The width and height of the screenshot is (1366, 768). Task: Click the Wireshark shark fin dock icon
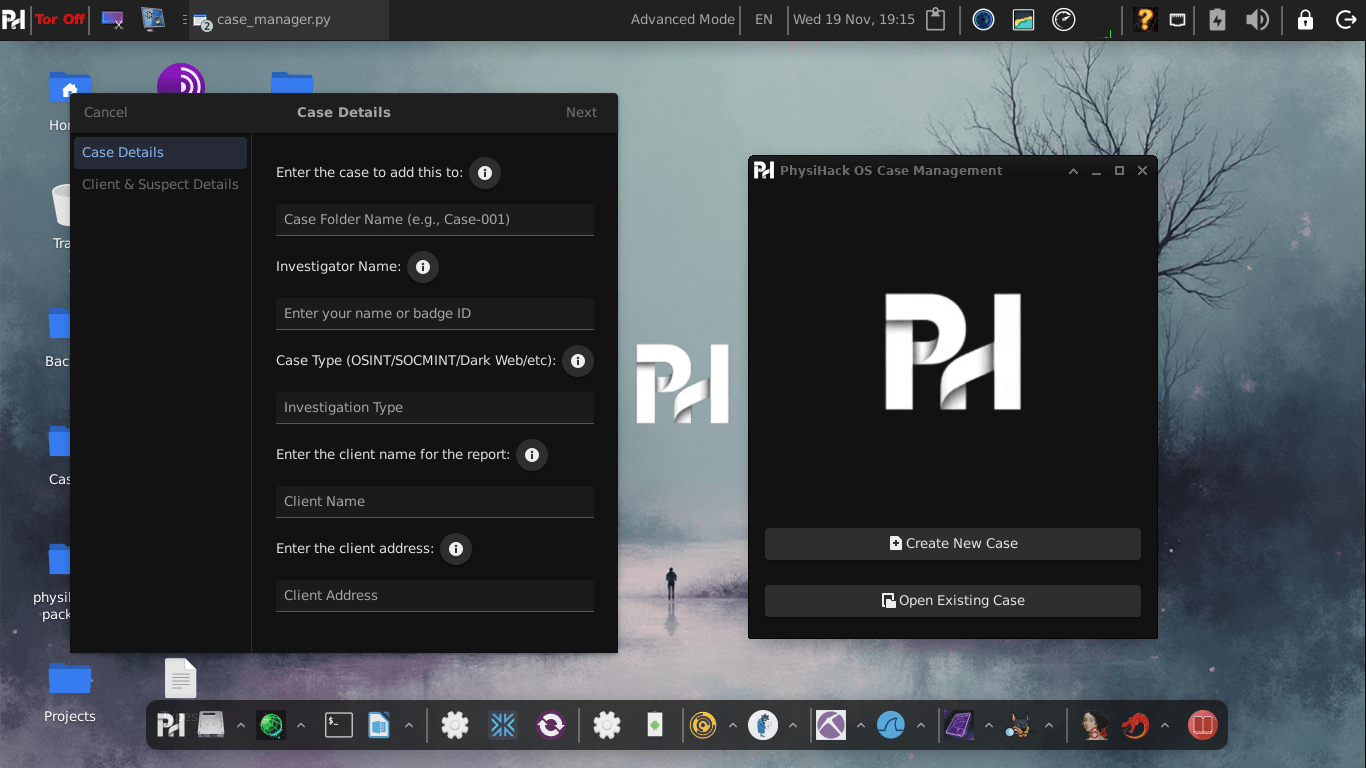[890, 725]
